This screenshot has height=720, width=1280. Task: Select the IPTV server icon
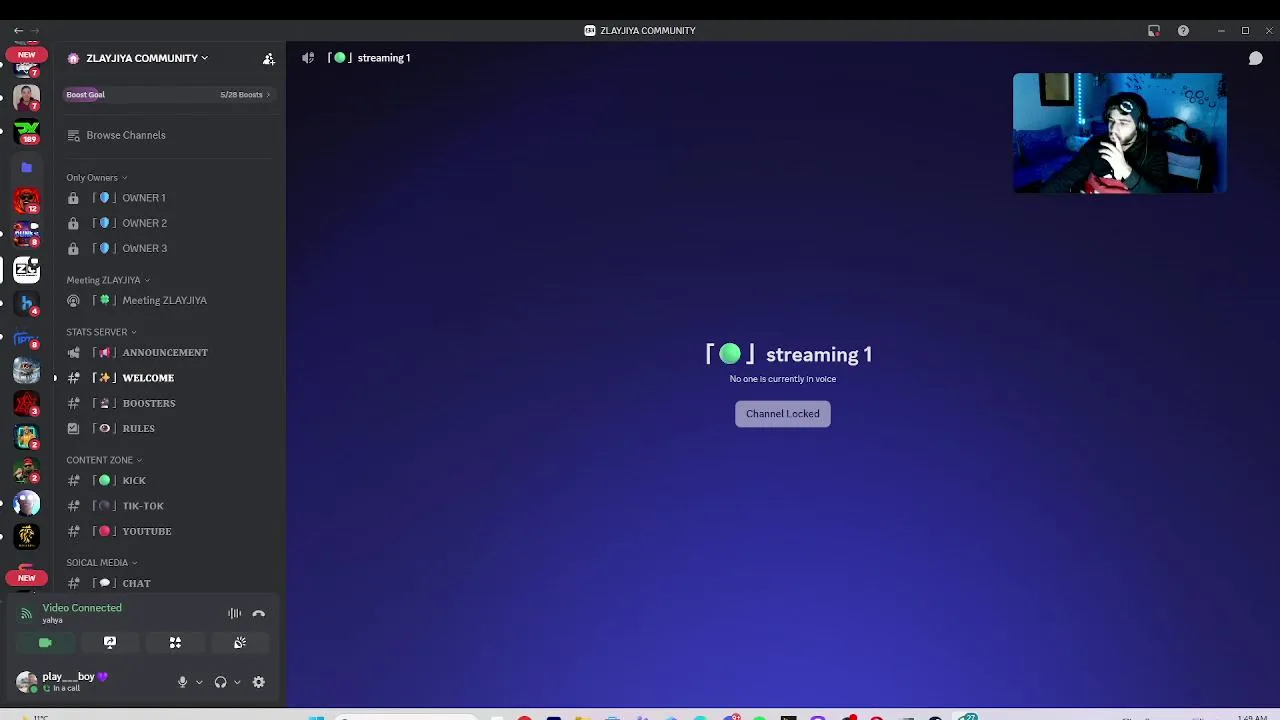pyautogui.click(x=27, y=338)
